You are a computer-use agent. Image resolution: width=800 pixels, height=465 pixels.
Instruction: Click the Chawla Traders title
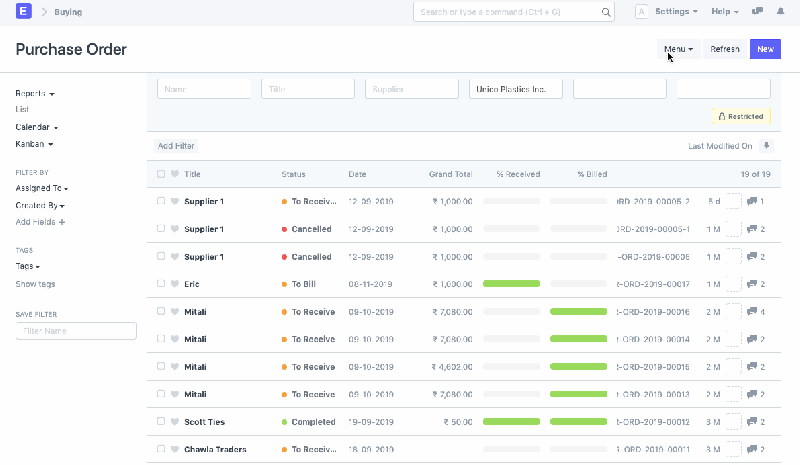click(x=215, y=449)
